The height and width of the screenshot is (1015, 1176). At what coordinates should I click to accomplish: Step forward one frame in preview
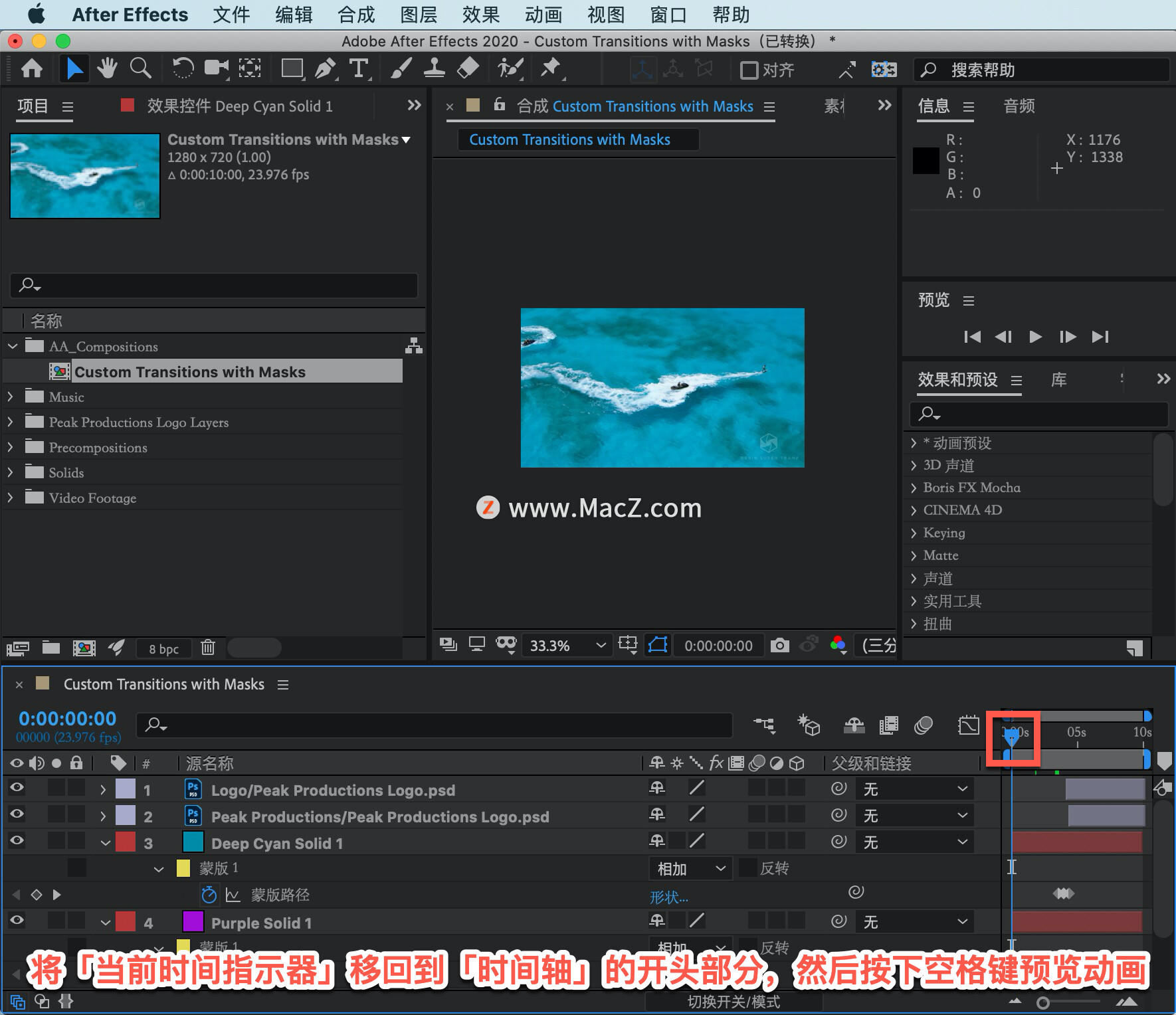click(x=1068, y=337)
